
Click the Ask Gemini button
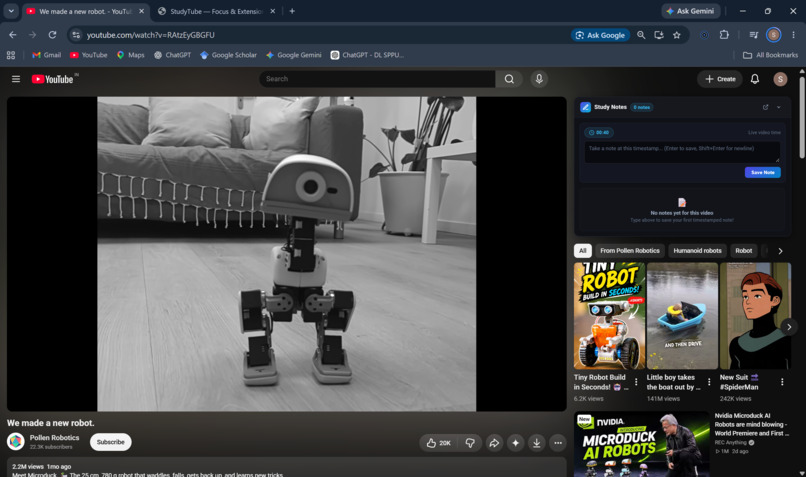(x=690, y=11)
